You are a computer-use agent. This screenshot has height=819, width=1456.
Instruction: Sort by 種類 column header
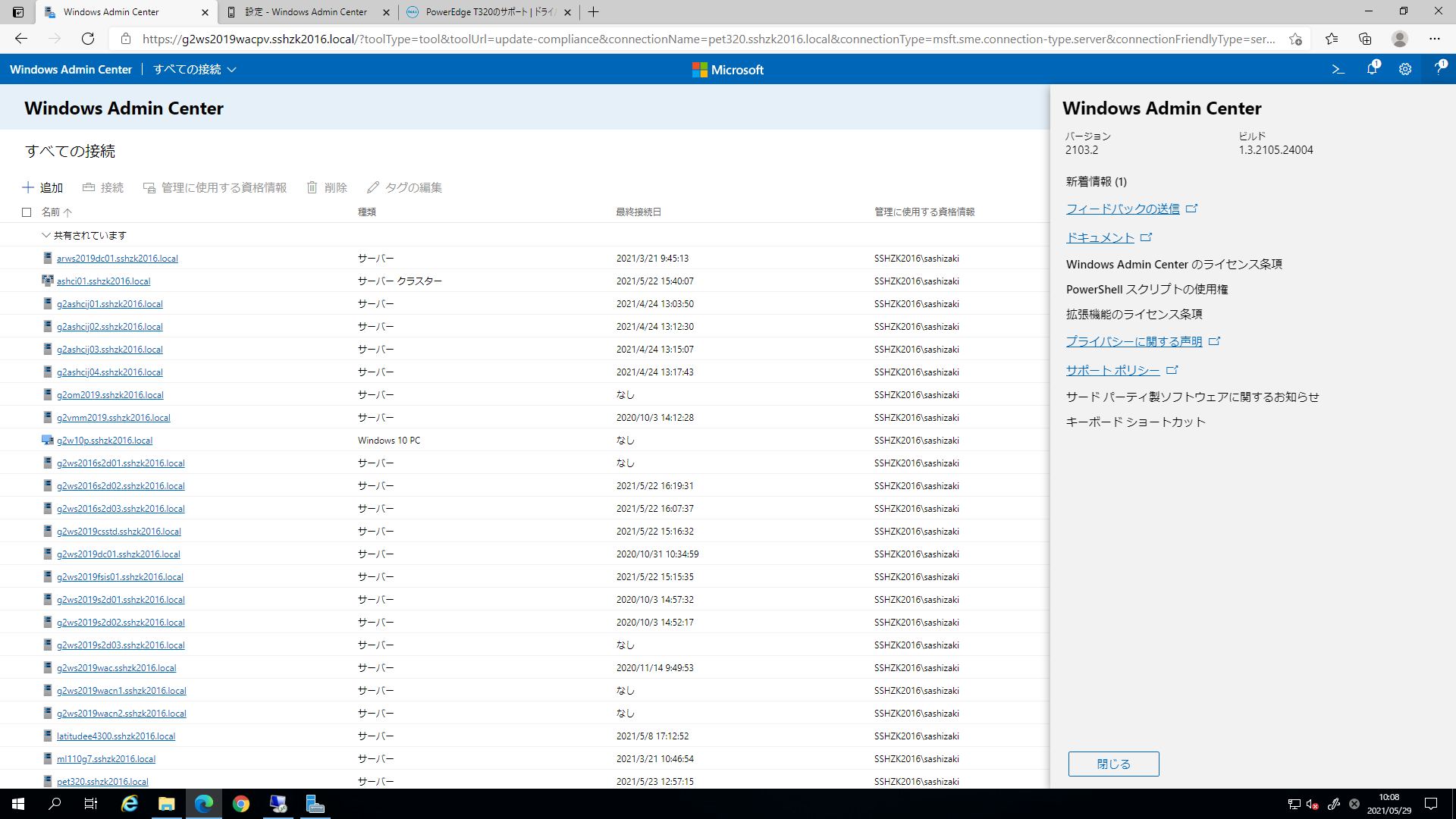pos(367,212)
